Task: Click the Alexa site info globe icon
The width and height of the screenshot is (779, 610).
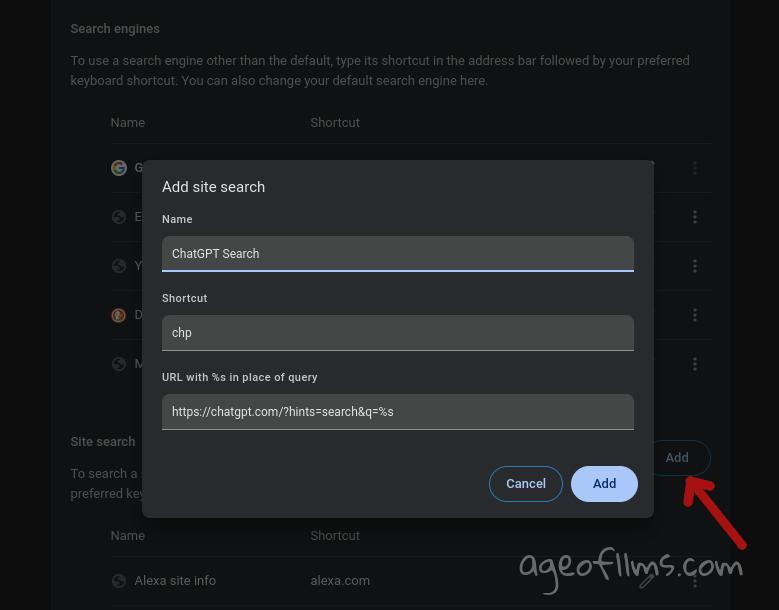Action: point(119,581)
